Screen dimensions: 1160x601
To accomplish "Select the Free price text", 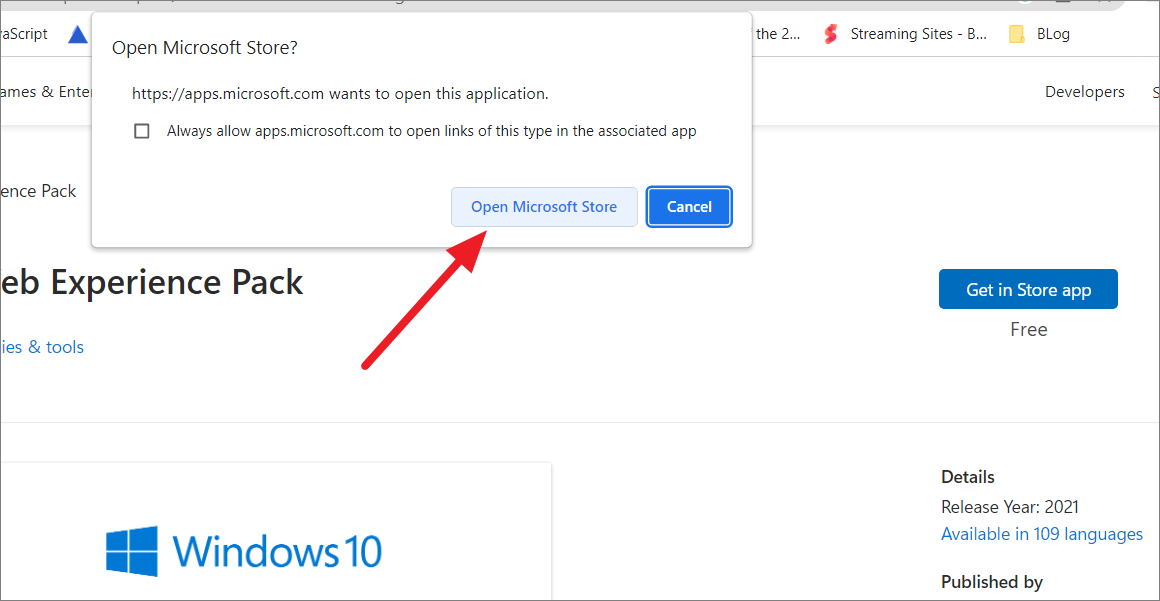I will (x=1028, y=329).
